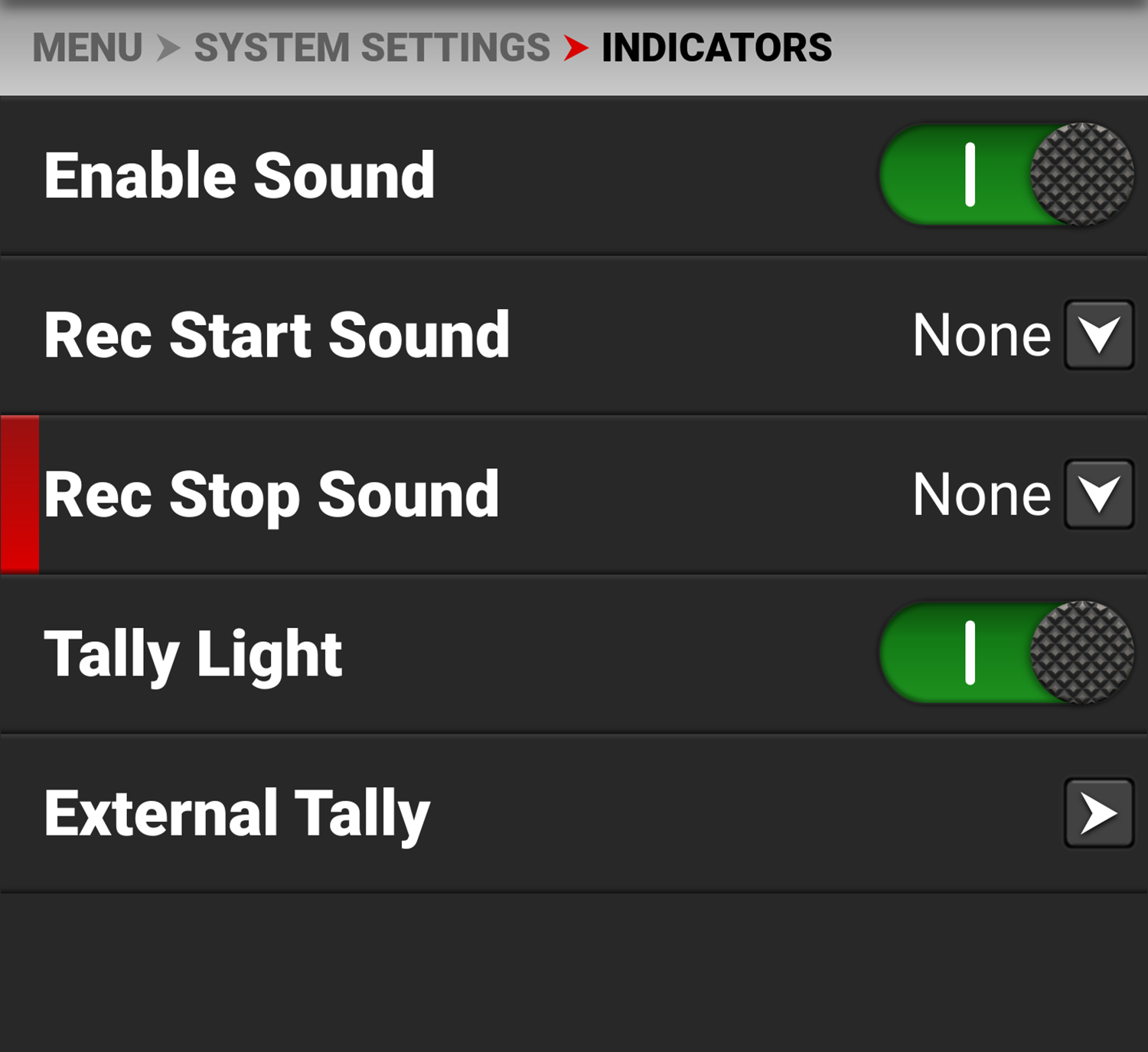The width and height of the screenshot is (1148, 1052).
Task: Expand the Rec Start Sound dropdown arrow
Action: 1098,335
